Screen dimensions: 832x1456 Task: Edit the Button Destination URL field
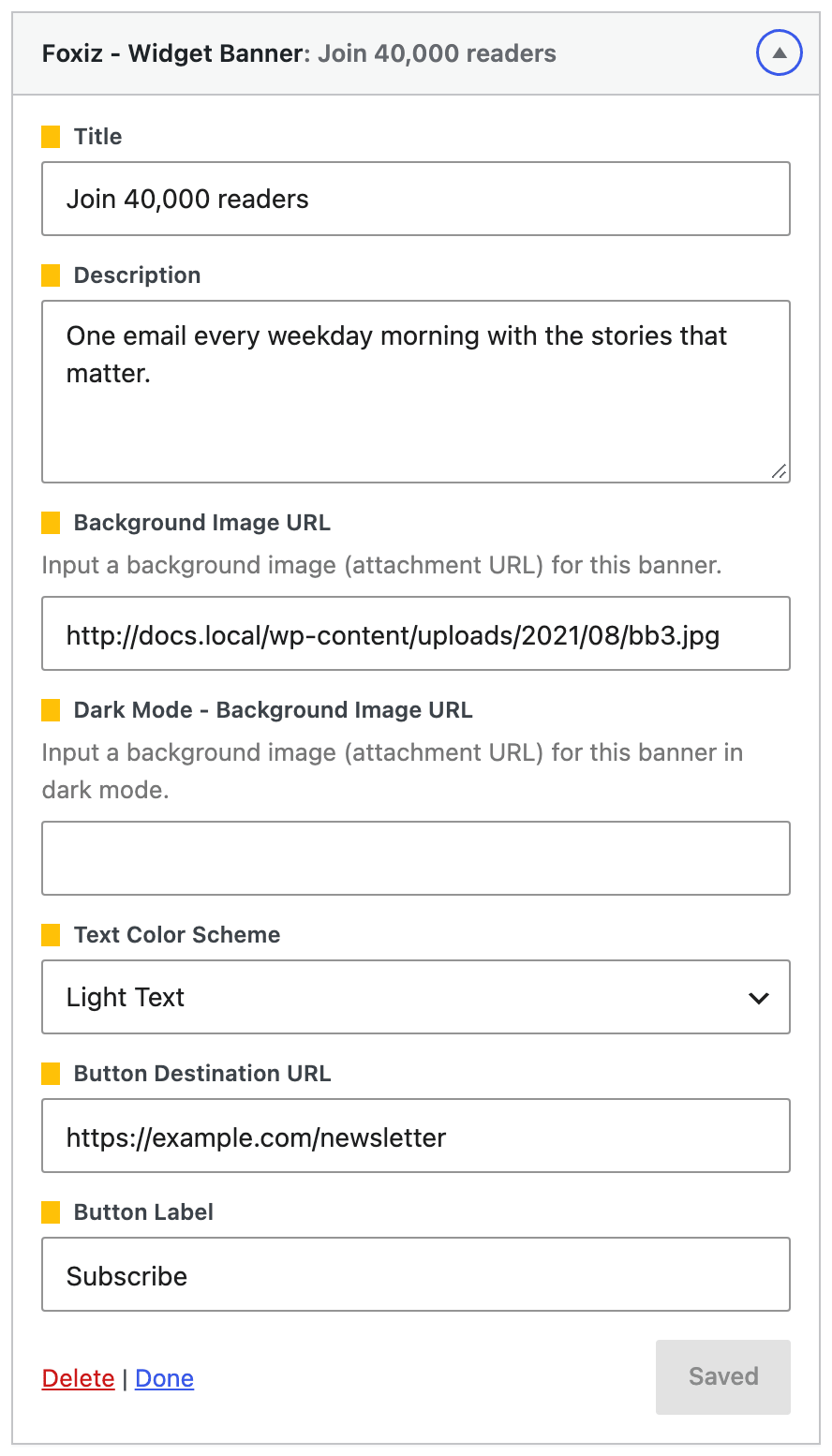coord(416,1136)
